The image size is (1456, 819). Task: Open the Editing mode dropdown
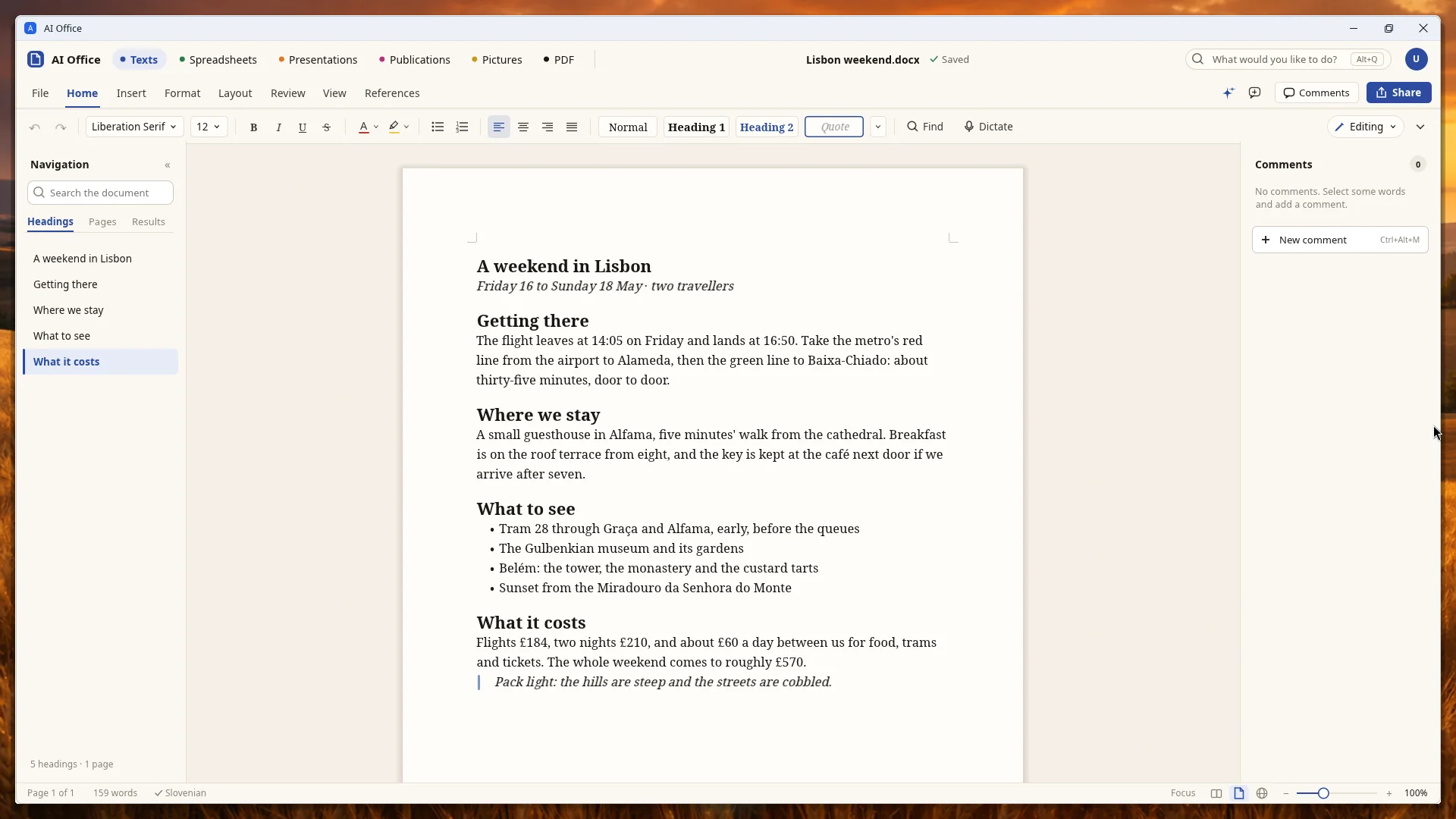[x=1365, y=127]
